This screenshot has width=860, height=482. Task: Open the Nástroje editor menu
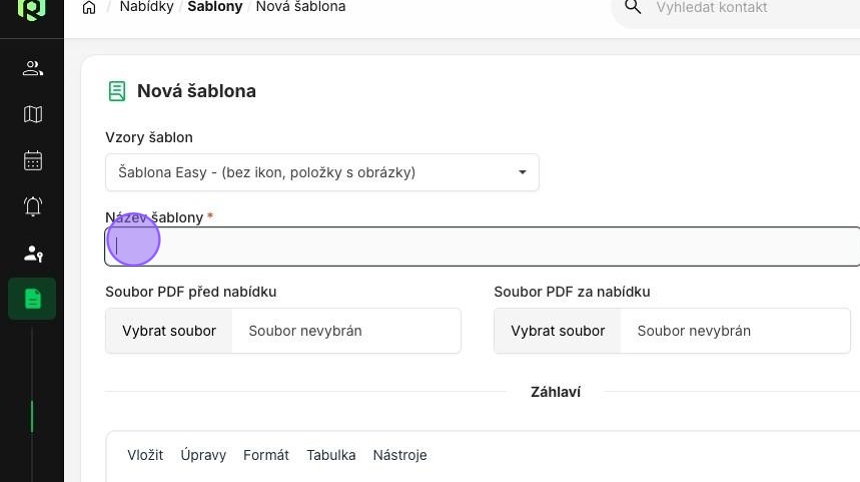coord(400,455)
